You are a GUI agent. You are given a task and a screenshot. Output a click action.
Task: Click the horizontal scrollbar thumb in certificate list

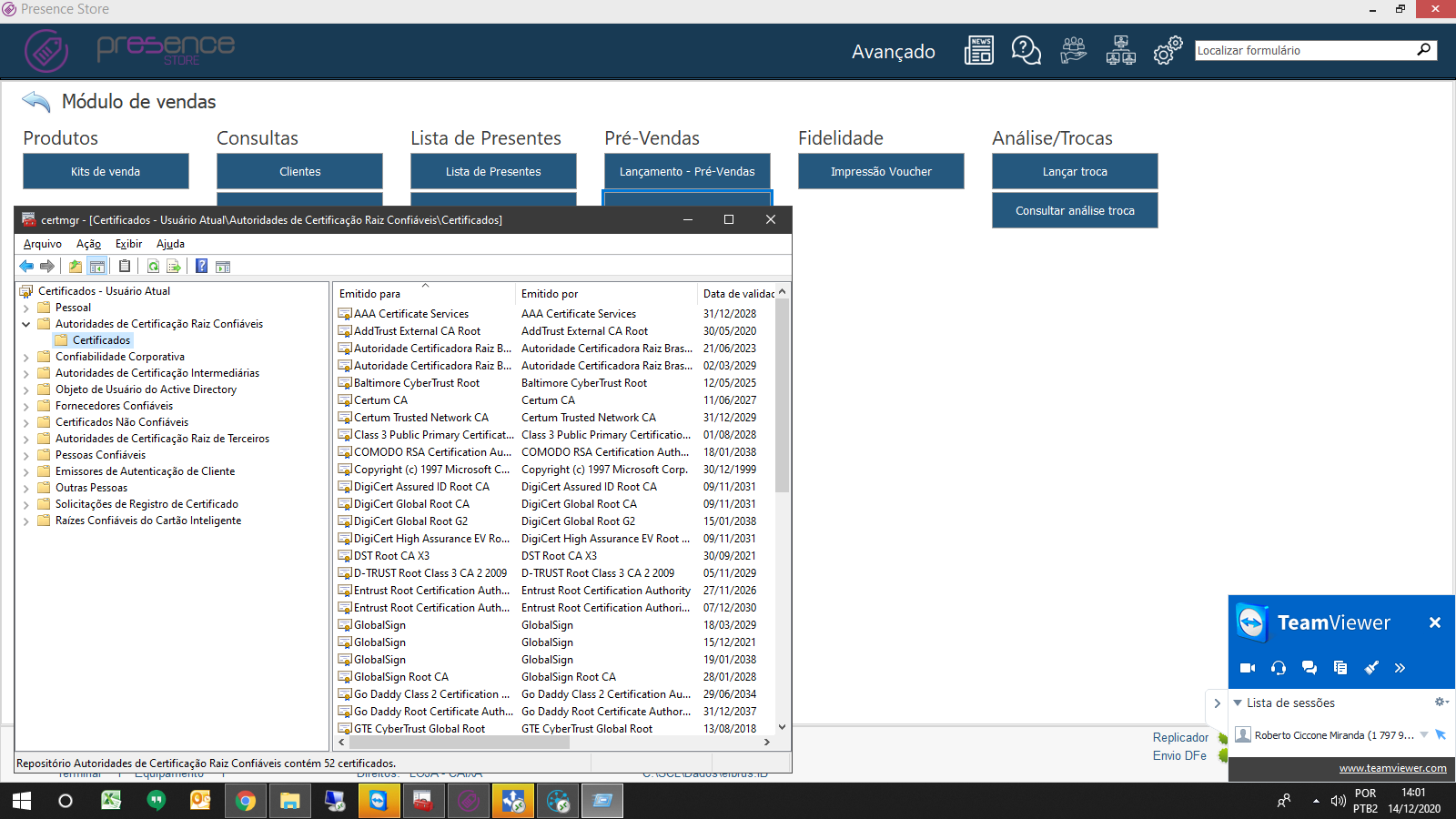point(460,742)
